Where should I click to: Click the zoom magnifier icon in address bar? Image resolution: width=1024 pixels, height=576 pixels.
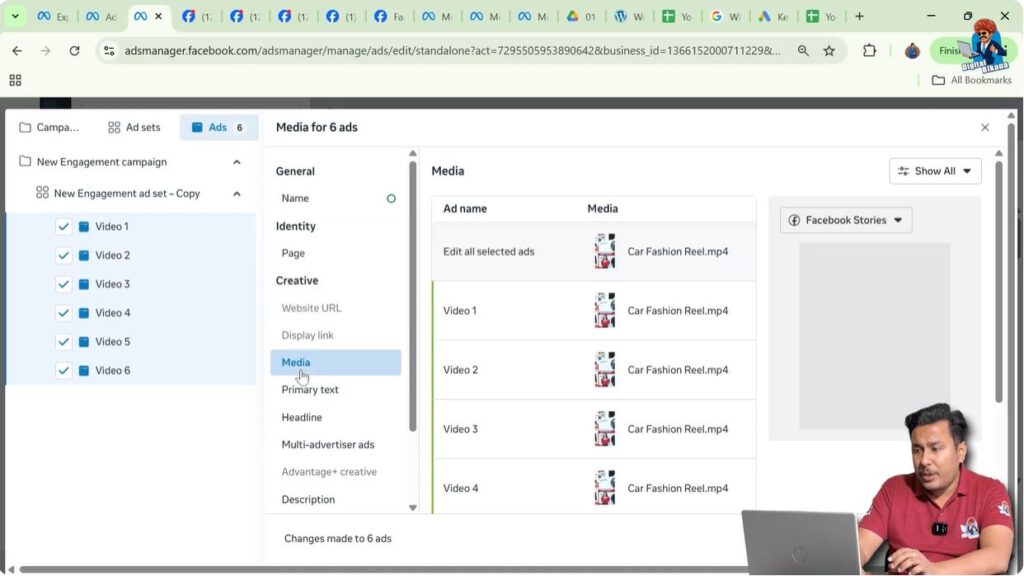(x=803, y=51)
